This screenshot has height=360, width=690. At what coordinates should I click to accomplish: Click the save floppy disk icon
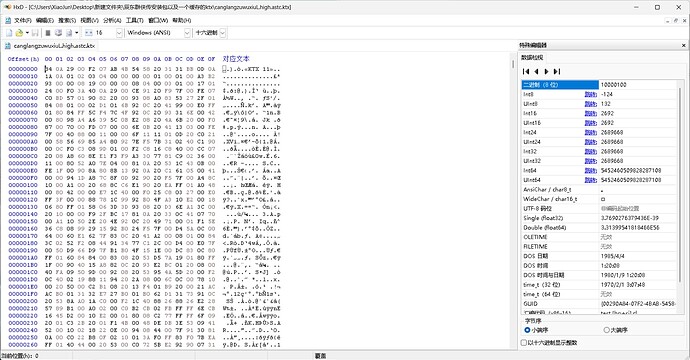35,33
